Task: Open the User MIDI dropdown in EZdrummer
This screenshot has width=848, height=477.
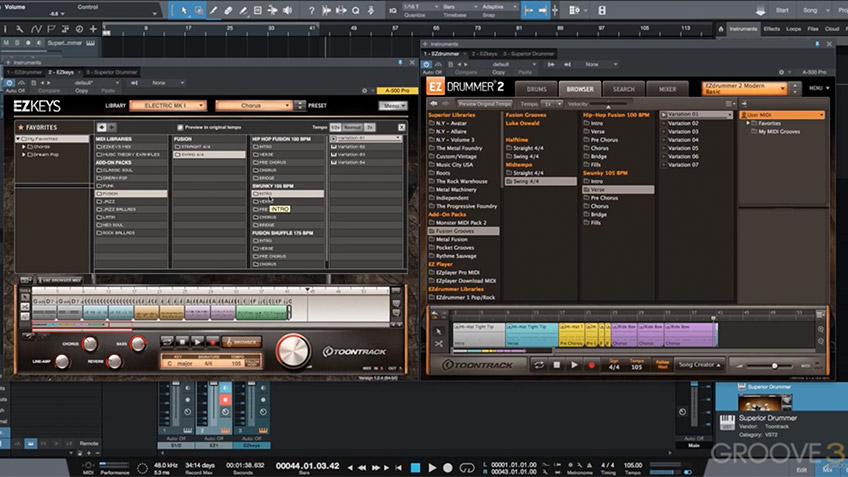Action: point(782,115)
